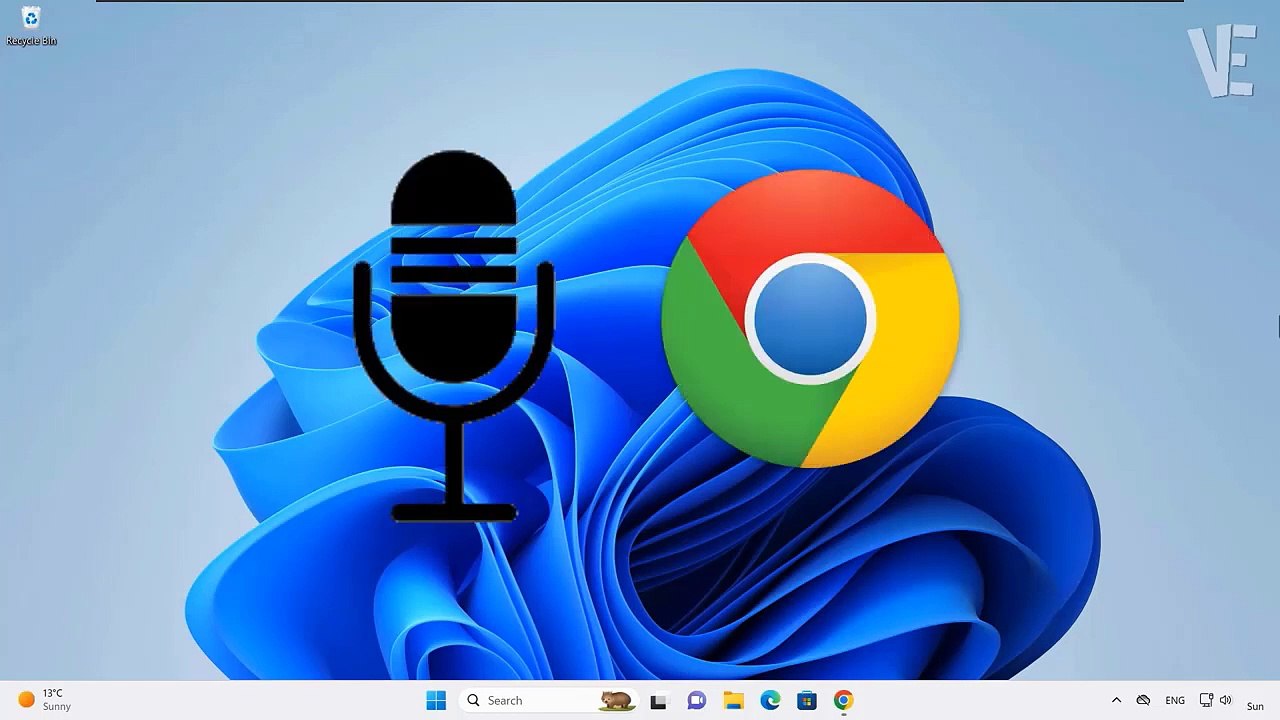Click the volume speaker tray icon
The height and width of the screenshot is (720, 1280).
[x=1226, y=701]
